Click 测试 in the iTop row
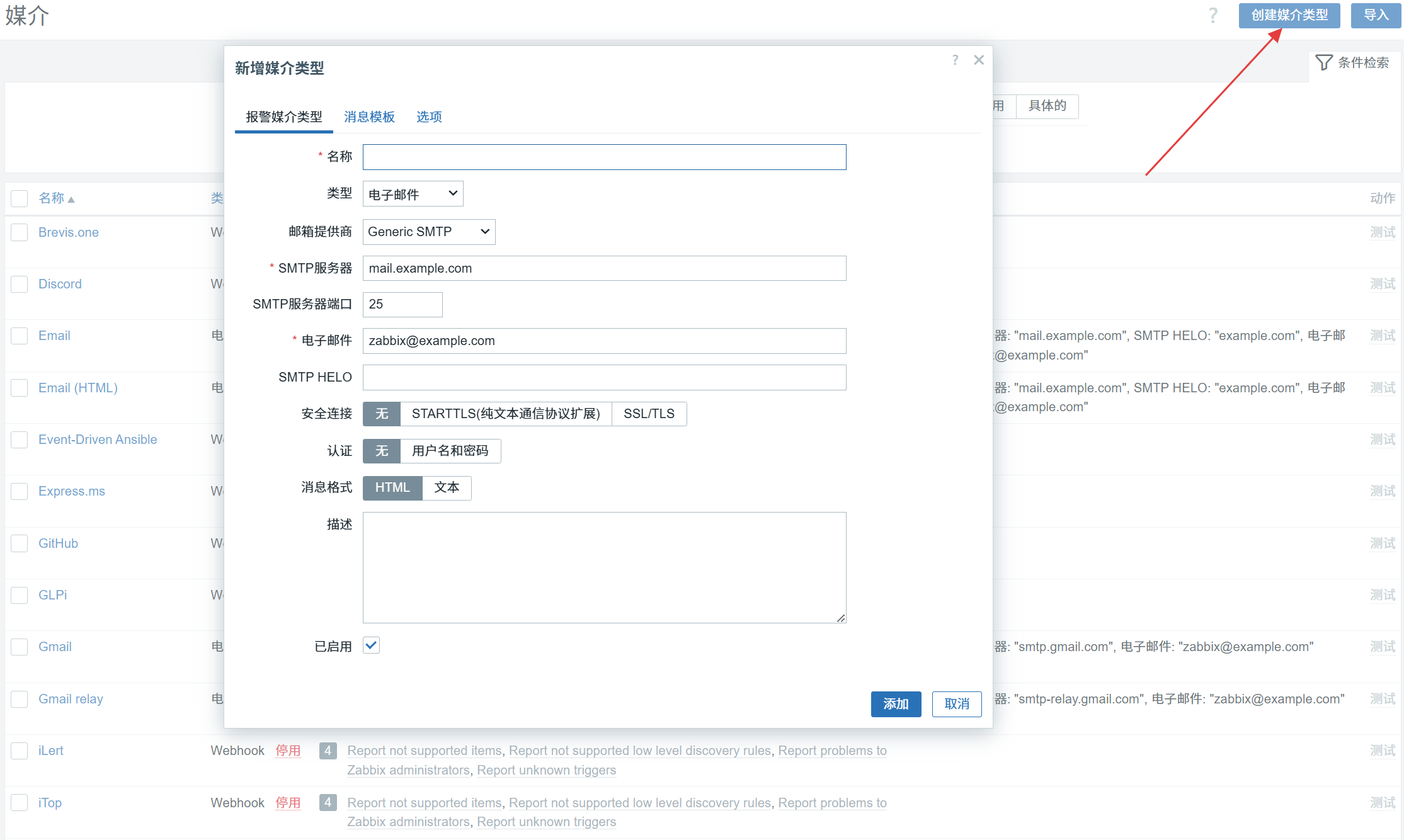The height and width of the screenshot is (840, 1404). [1383, 802]
